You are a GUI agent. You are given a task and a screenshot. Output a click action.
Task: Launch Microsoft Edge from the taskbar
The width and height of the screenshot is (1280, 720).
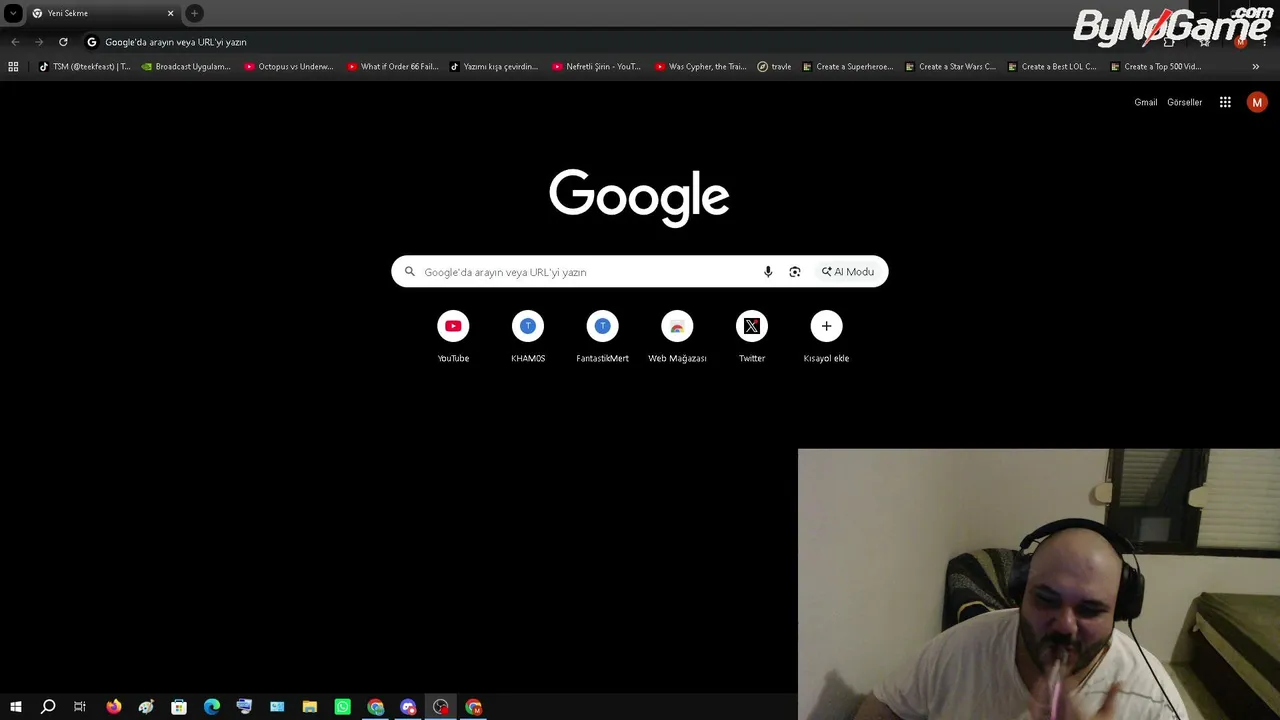[212, 707]
